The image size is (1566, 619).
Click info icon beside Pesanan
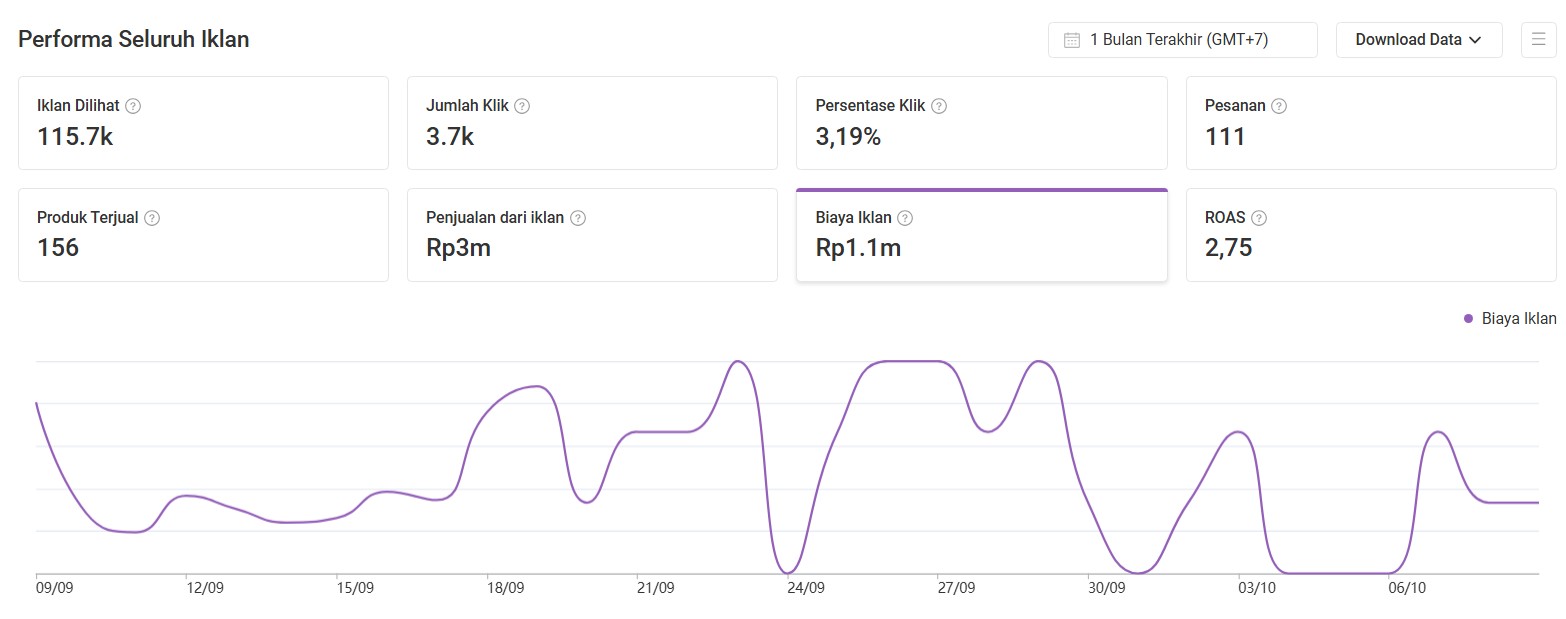(x=1278, y=106)
